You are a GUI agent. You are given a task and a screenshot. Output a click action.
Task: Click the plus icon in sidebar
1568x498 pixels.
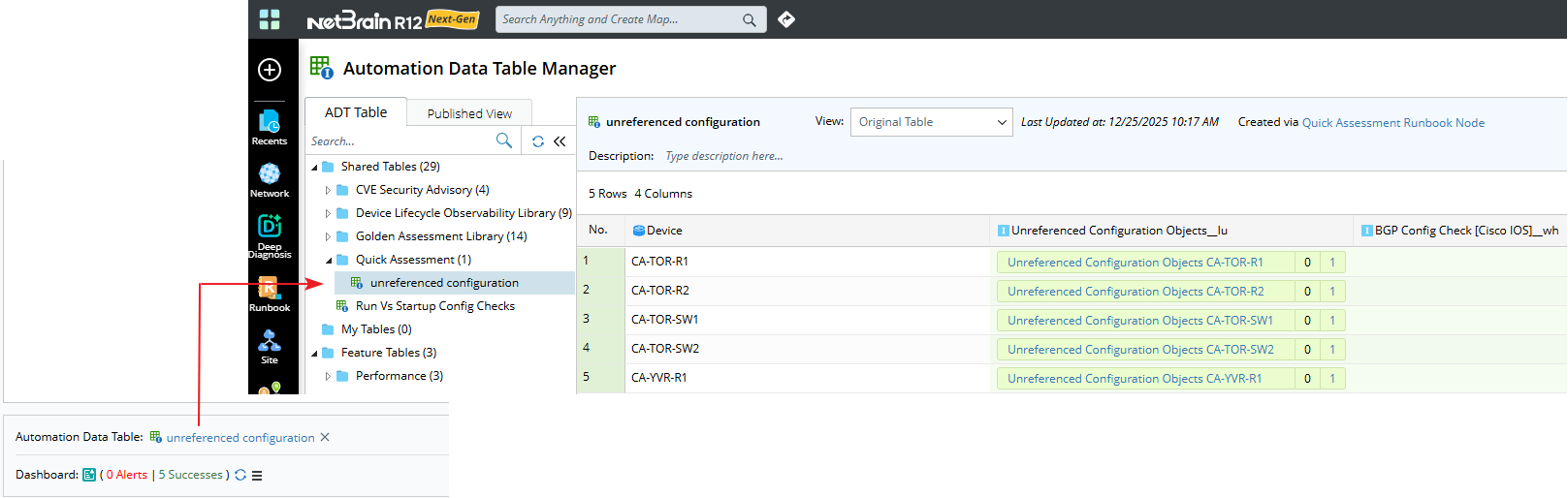[270, 70]
